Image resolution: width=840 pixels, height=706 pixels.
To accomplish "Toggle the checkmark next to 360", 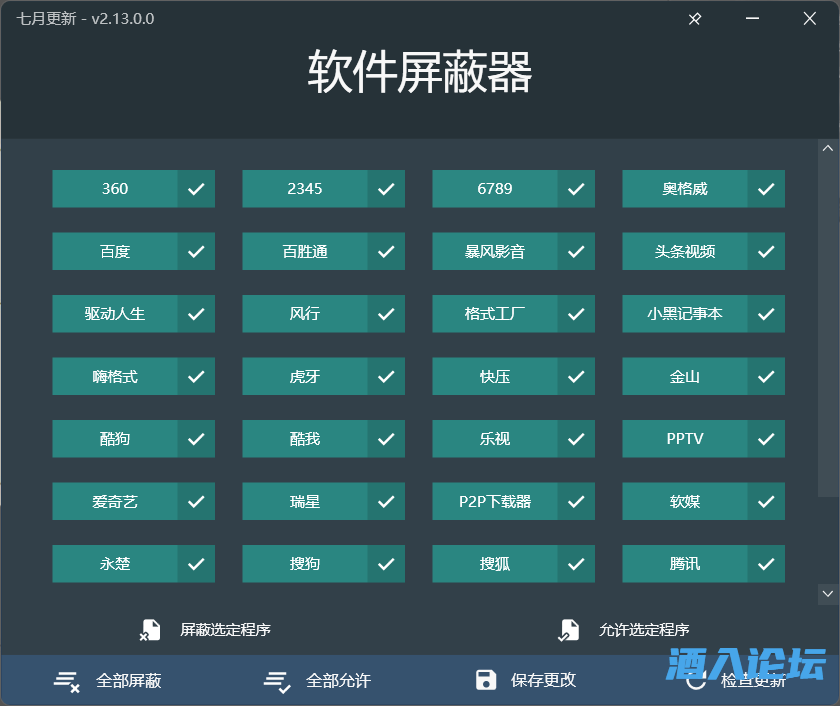I will coord(196,189).
